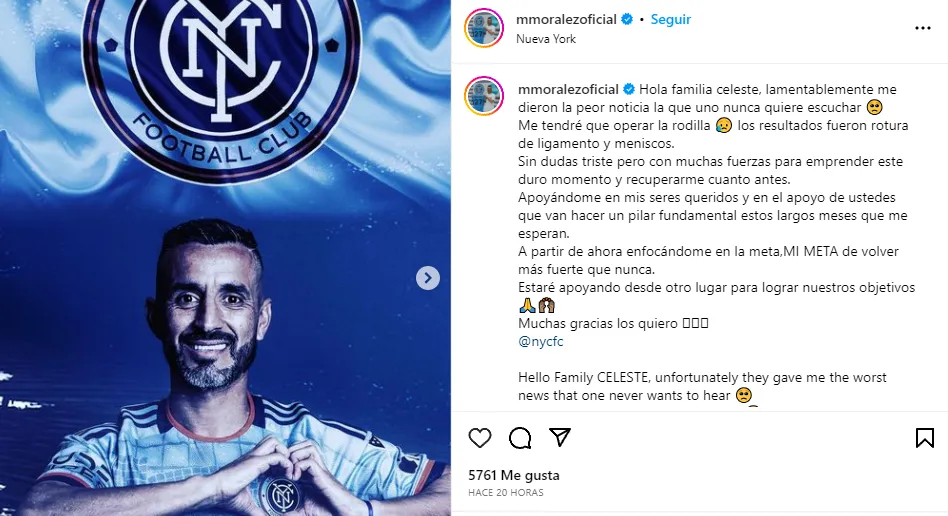This screenshot has height=516, width=948.
Task: Open the three-dot more options menu
Action: [x=923, y=28]
